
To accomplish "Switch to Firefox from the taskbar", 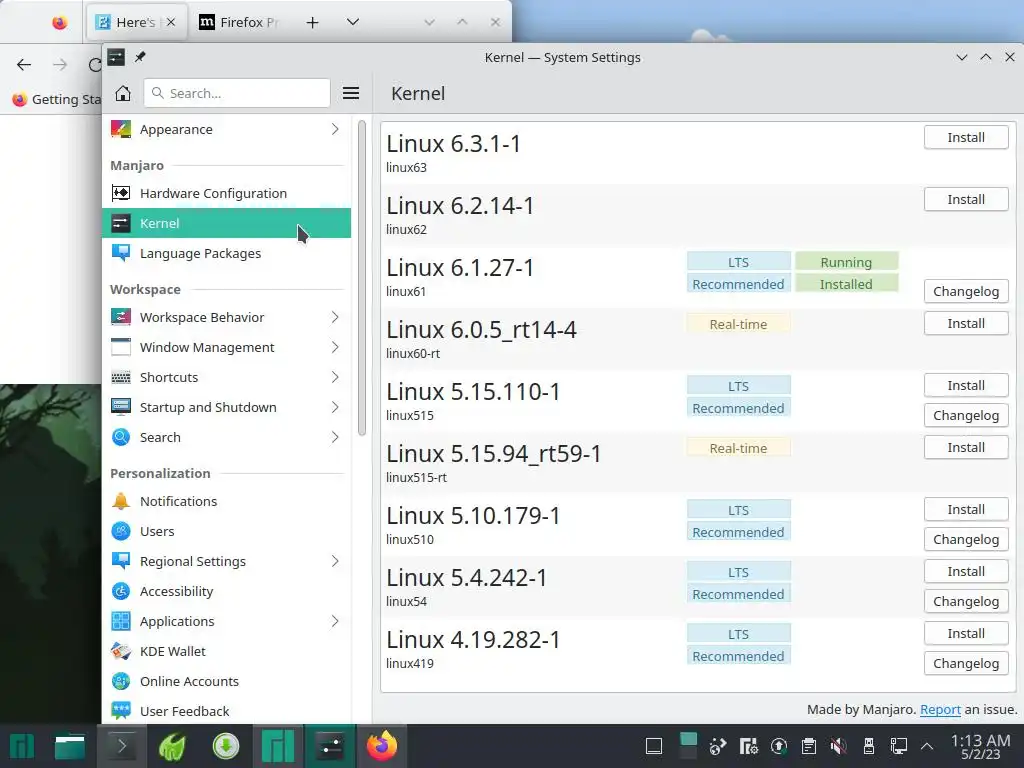I will (x=382, y=746).
